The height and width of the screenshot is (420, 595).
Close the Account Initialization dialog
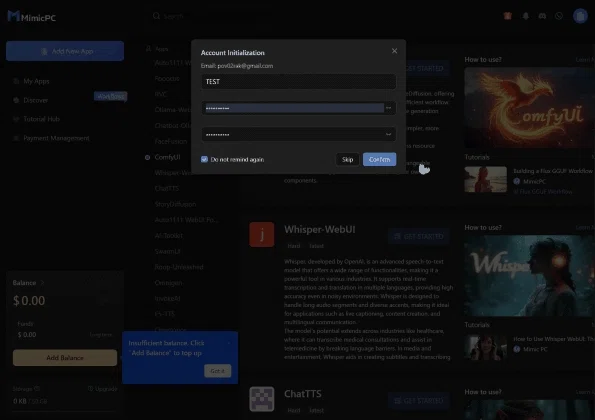[394, 51]
